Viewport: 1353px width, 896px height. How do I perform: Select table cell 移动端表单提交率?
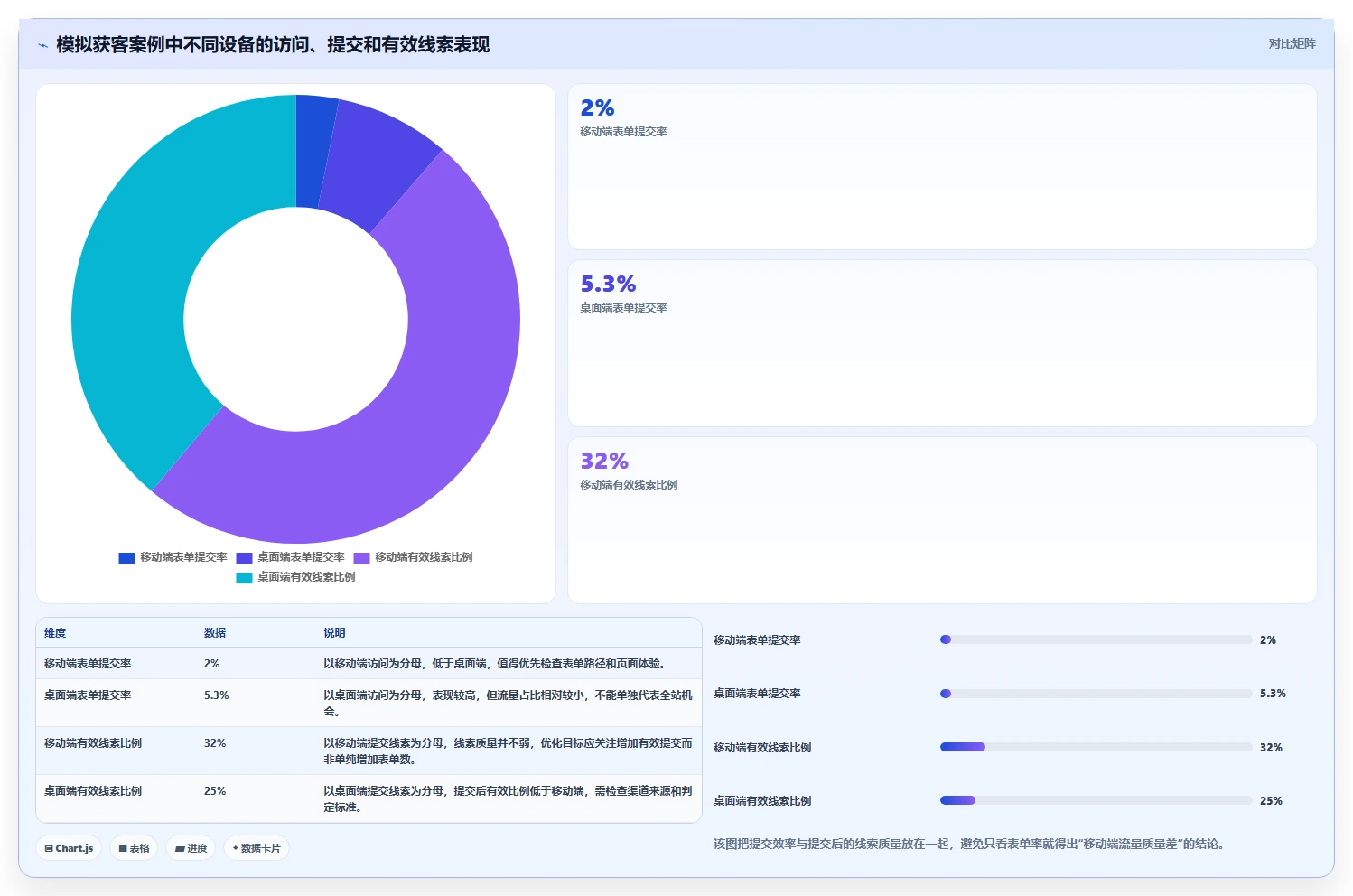tap(88, 664)
